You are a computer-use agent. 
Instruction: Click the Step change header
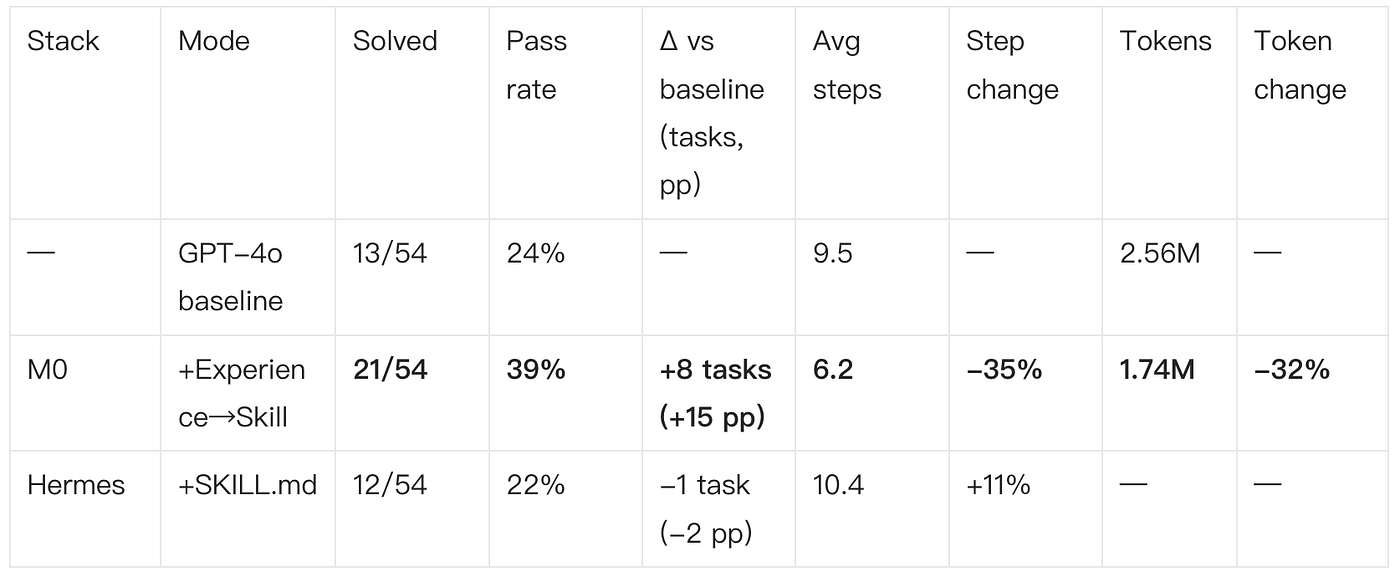pyautogui.click(x=1012, y=65)
